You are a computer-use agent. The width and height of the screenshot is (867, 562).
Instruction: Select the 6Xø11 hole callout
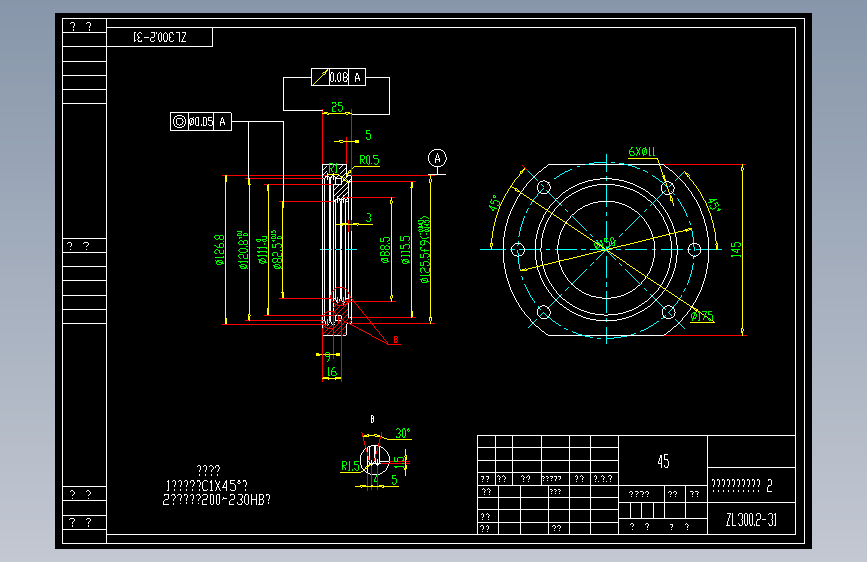click(x=642, y=152)
